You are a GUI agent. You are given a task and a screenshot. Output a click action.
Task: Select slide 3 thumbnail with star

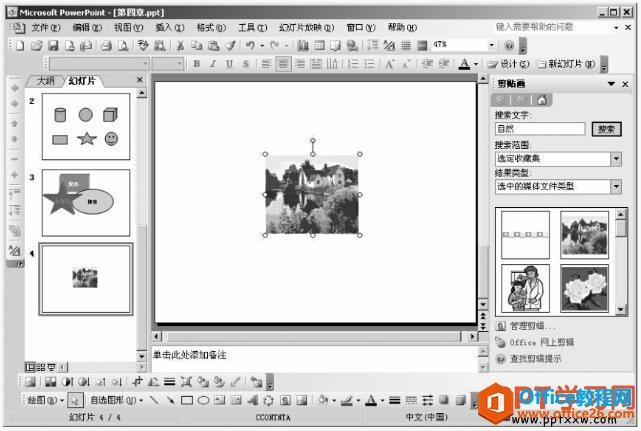coord(86,203)
